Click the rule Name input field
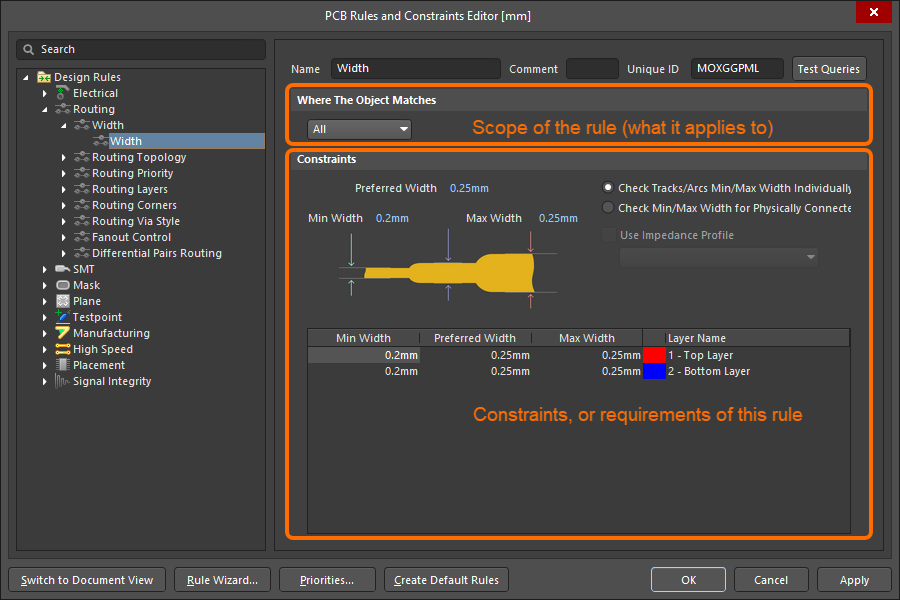Screen dimensions: 900x600 click(415, 69)
